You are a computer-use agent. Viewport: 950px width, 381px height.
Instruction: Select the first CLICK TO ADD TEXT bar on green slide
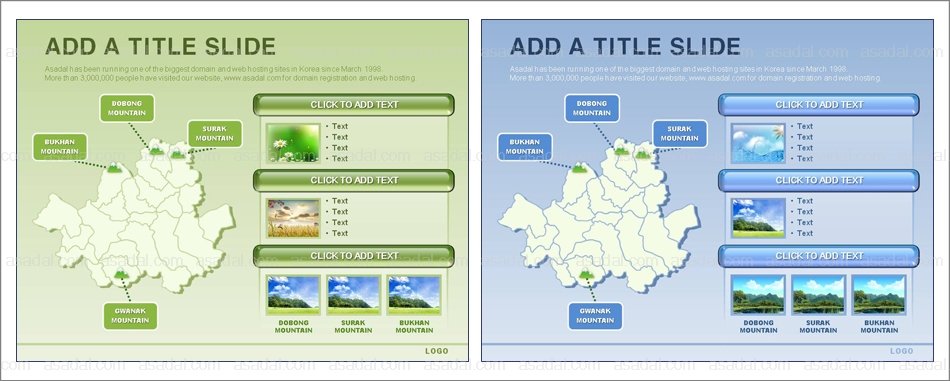click(354, 105)
